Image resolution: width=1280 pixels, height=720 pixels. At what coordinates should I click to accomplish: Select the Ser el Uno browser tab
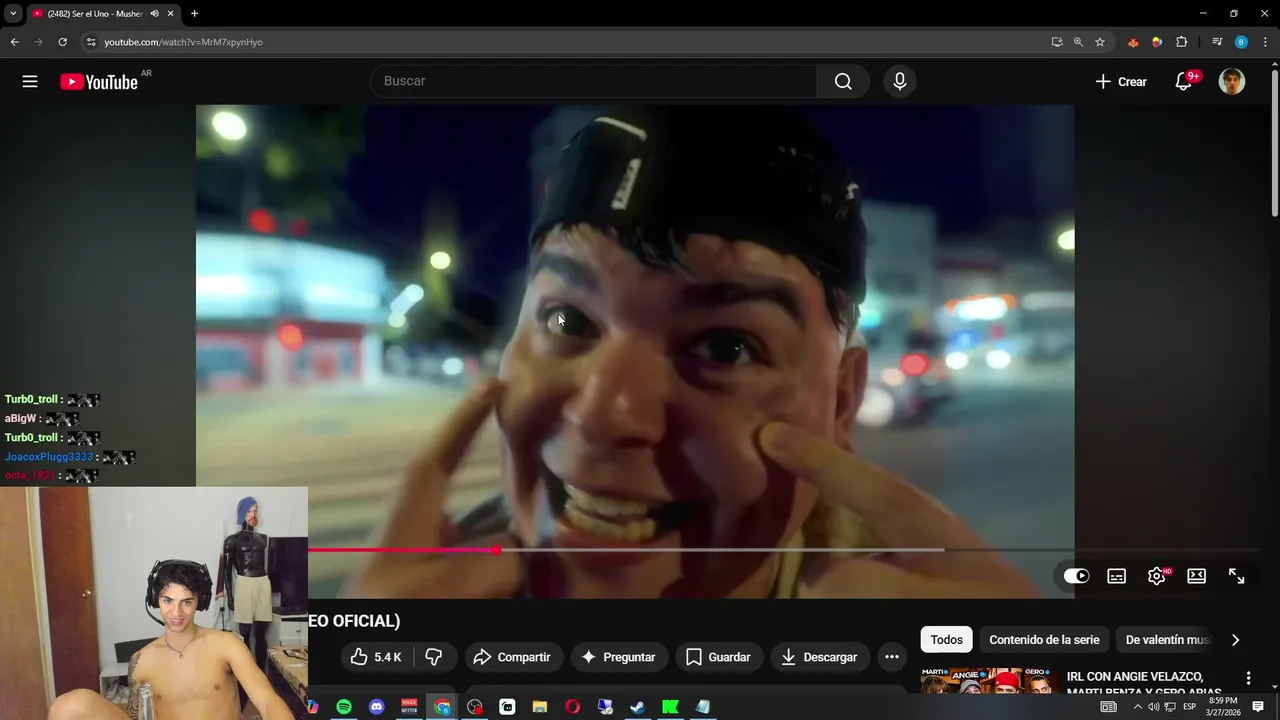pos(95,14)
